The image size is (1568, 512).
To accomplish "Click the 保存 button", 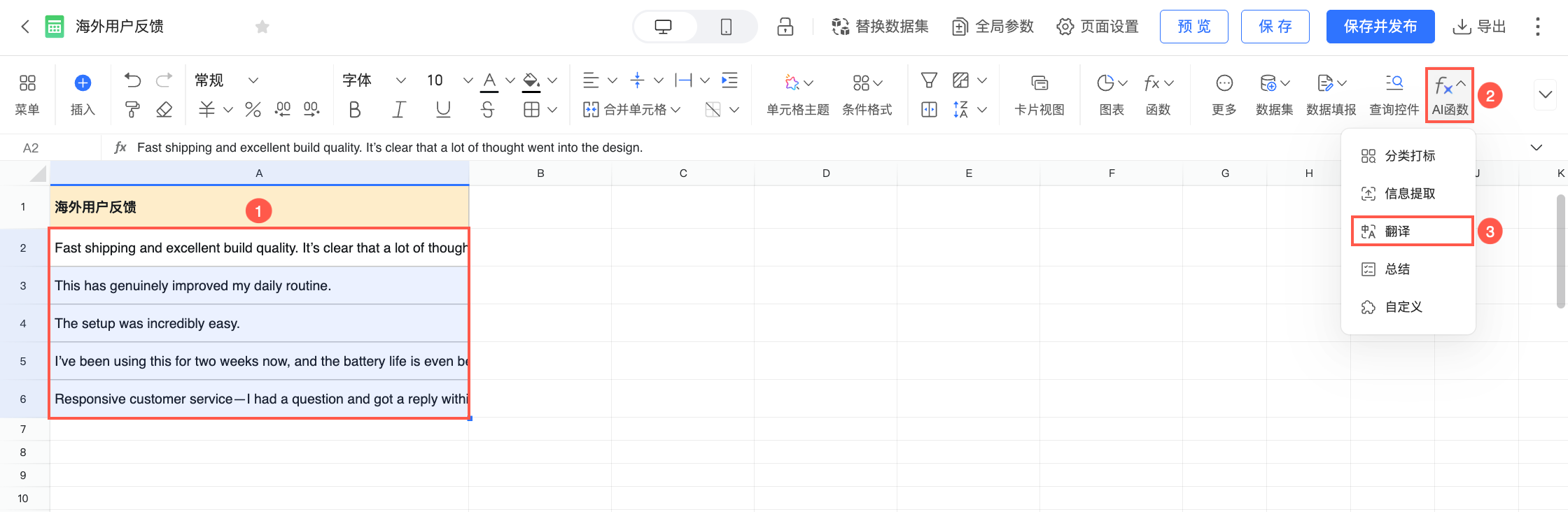I will click(1275, 27).
